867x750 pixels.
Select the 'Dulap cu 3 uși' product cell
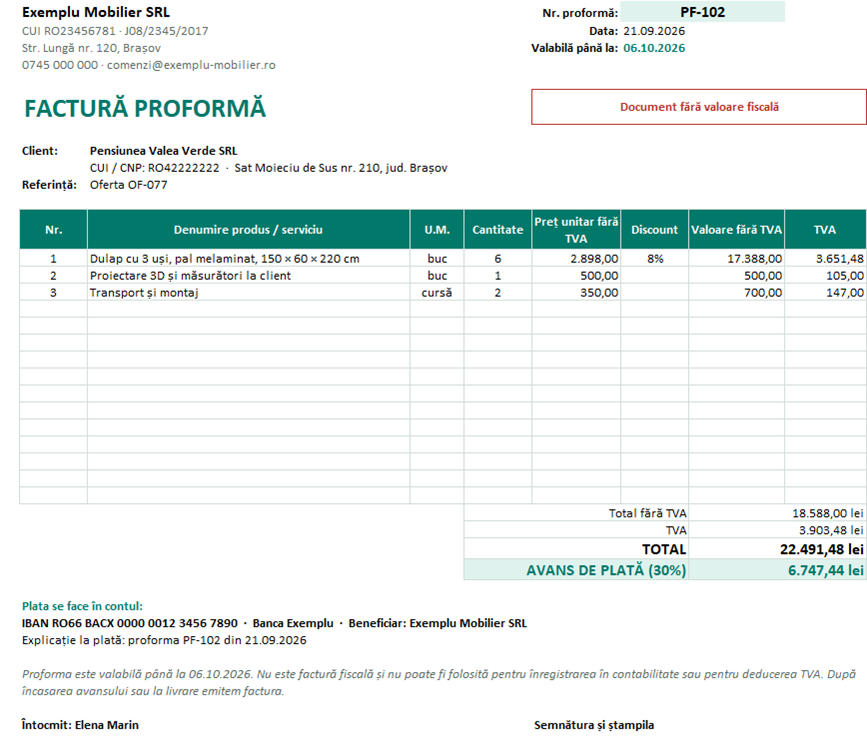(248, 258)
